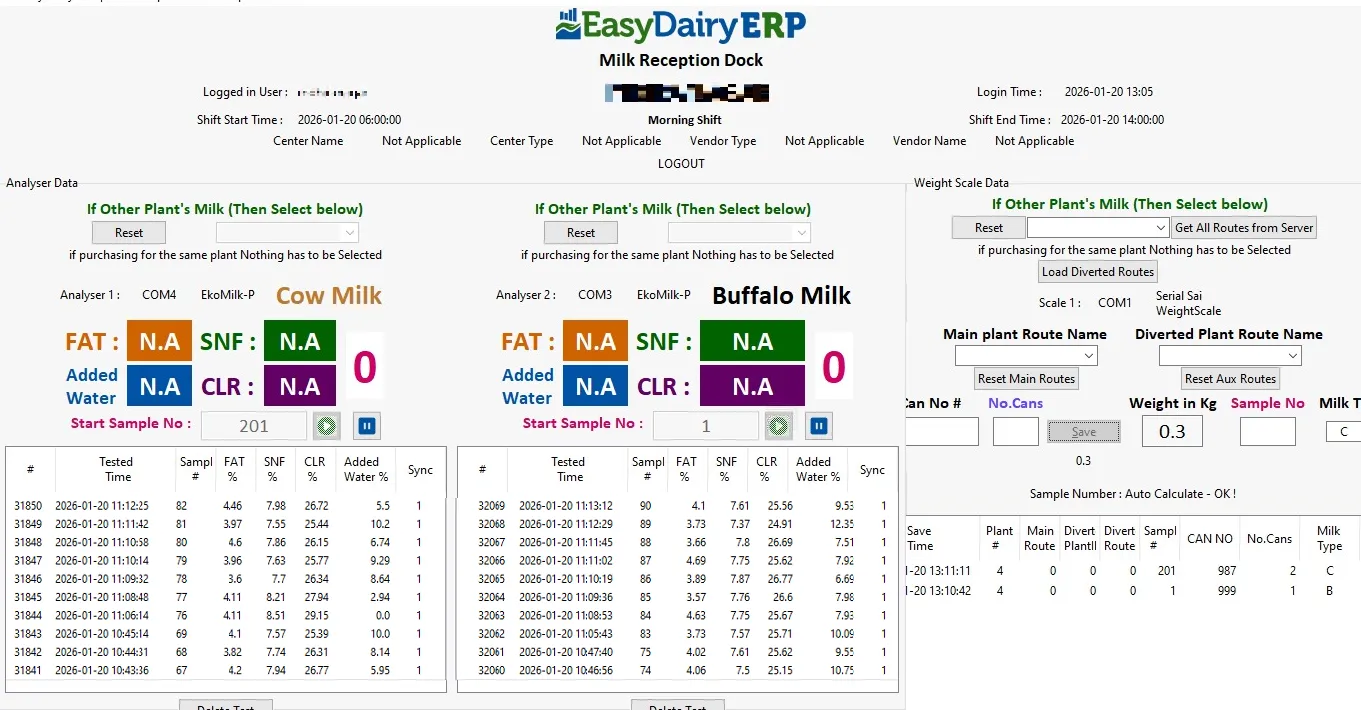Reset Analyser 2 plant selection
Image resolution: width=1361 pixels, height=710 pixels.
[580, 232]
